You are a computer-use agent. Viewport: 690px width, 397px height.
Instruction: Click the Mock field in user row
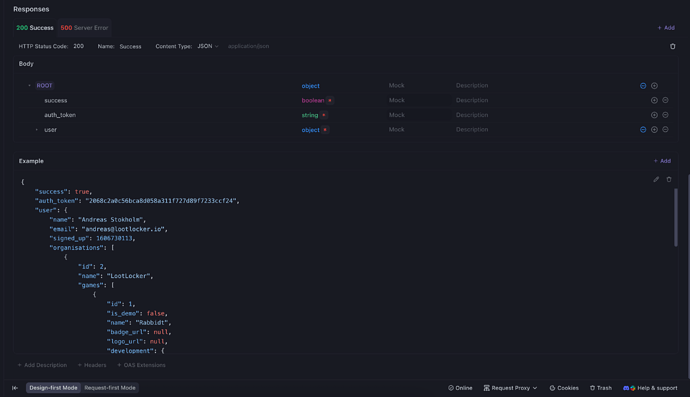[x=396, y=129]
